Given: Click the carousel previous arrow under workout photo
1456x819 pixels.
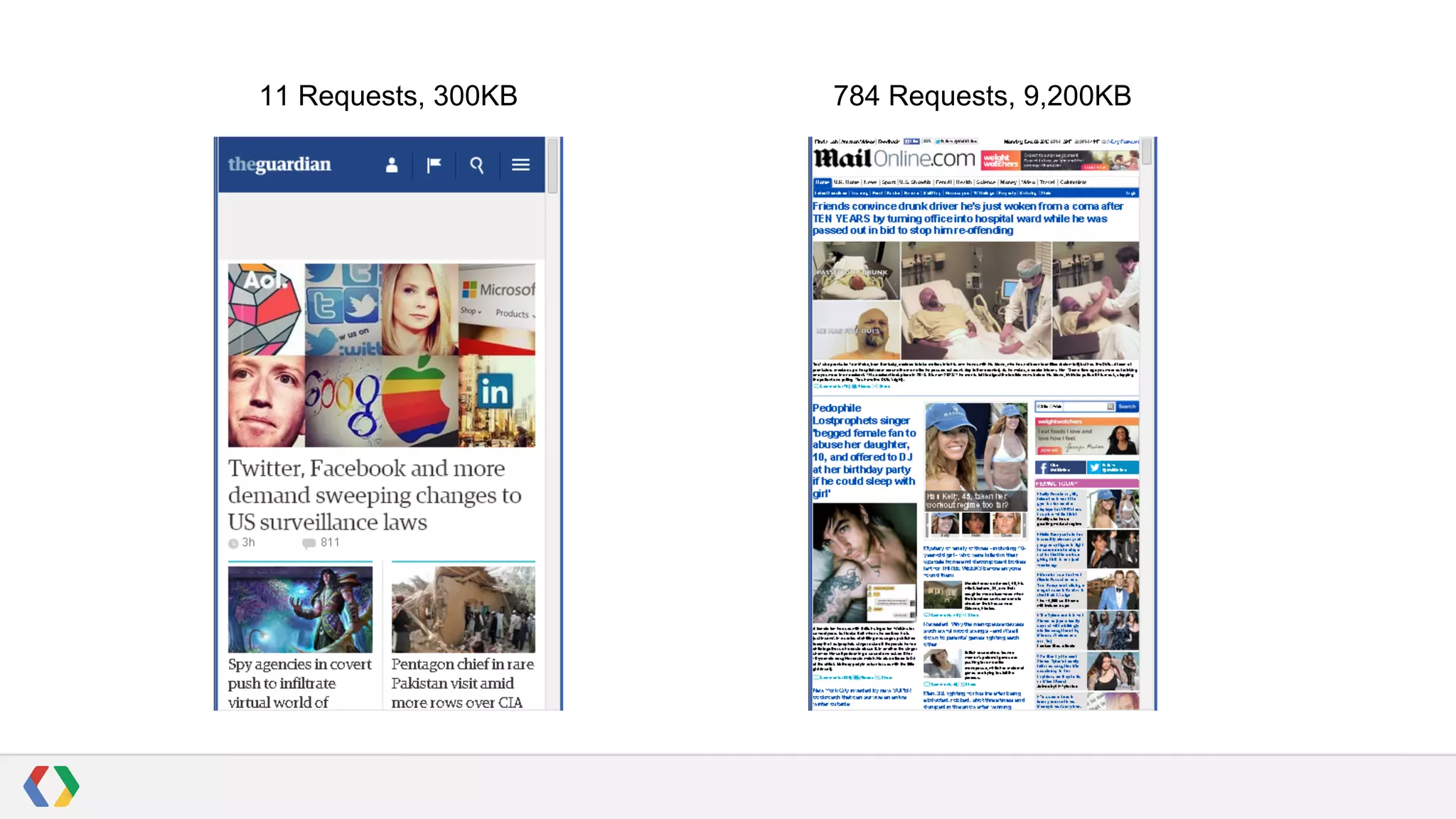Looking at the screenshot, I should click(927, 525).
